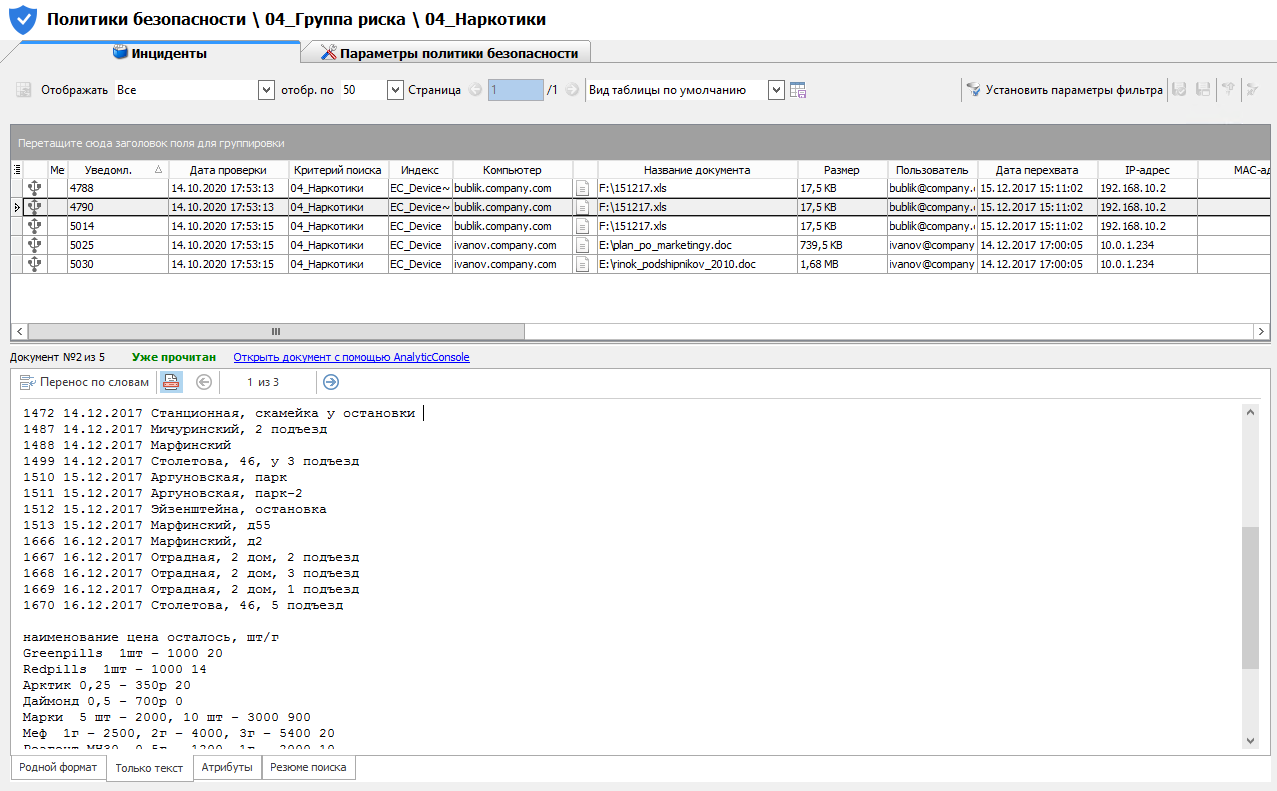The width and height of the screenshot is (1277, 791).
Task: Click the USB device icon for notification 4788
Action: click(x=35, y=187)
